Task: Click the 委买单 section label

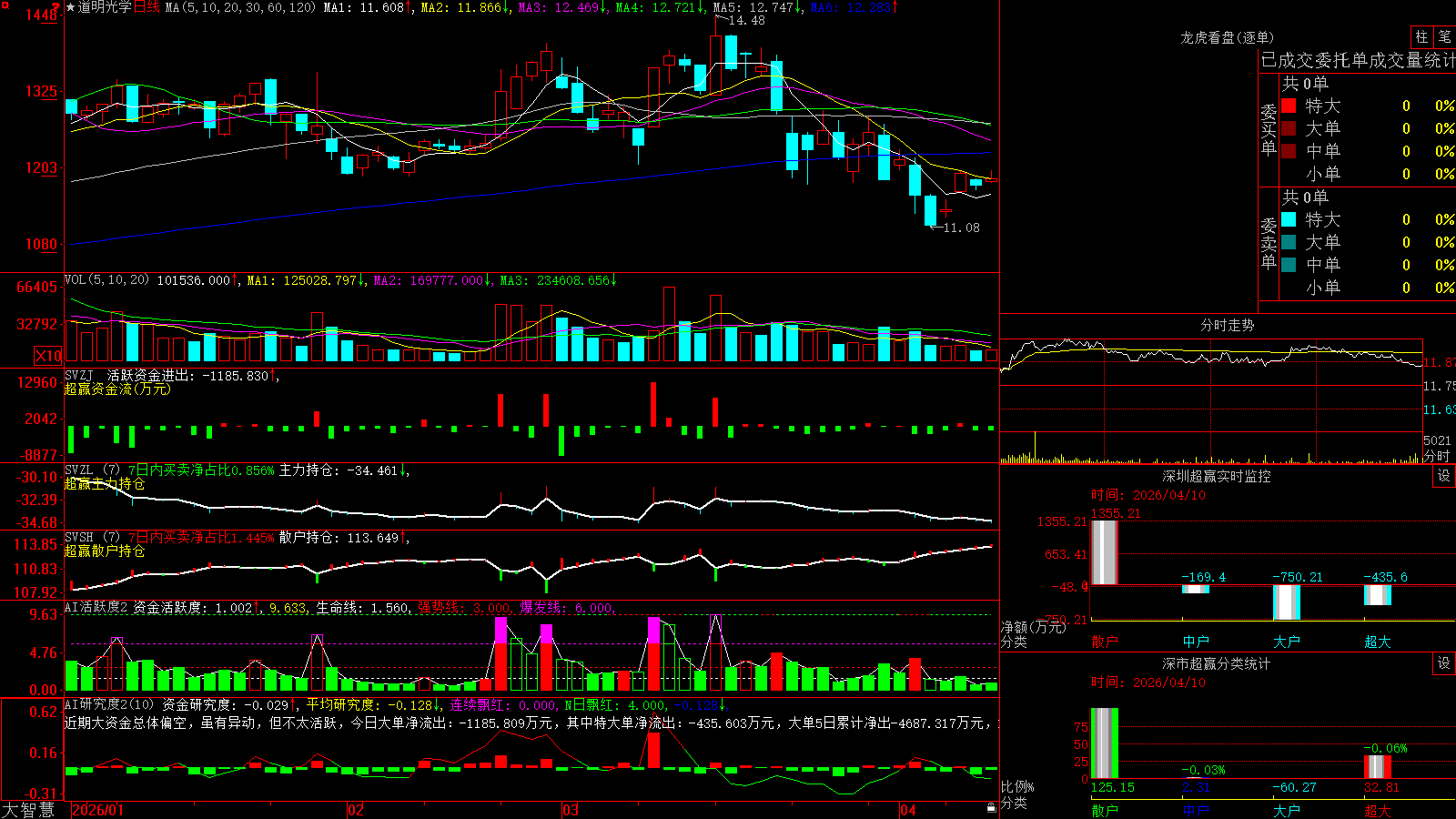Action: point(1269,130)
